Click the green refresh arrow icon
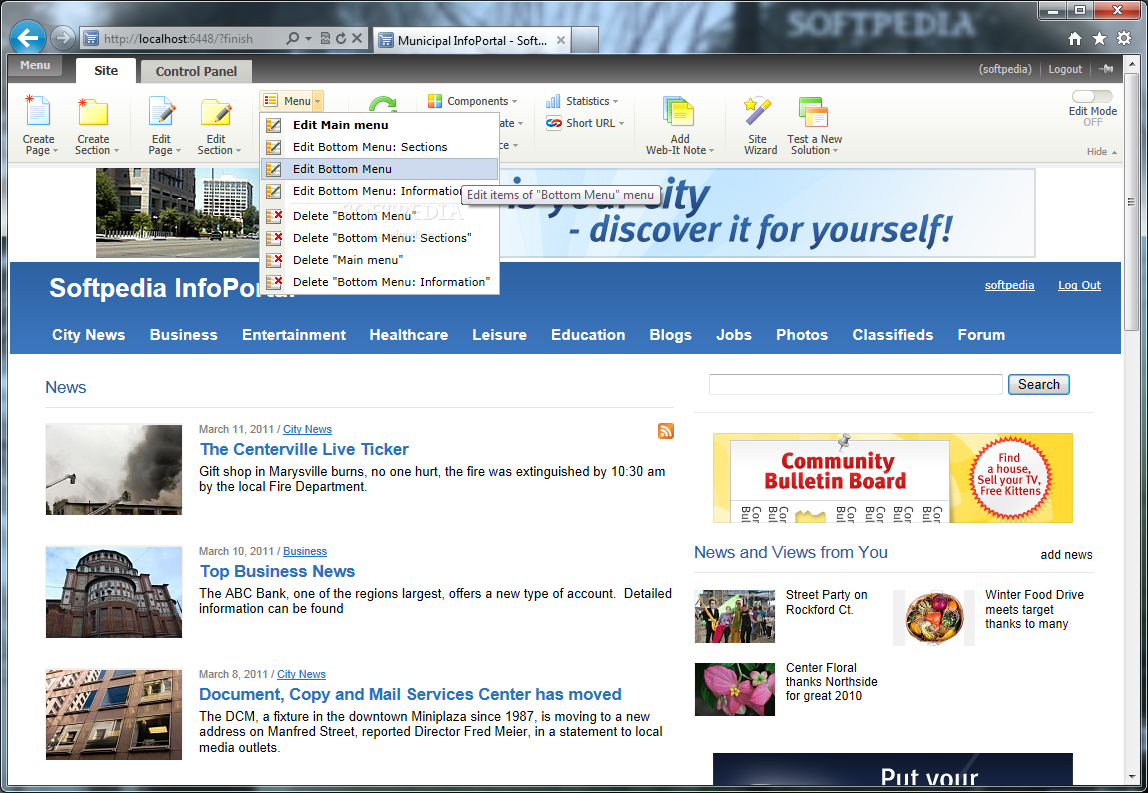Image resolution: width=1148 pixels, height=793 pixels. click(x=381, y=104)
